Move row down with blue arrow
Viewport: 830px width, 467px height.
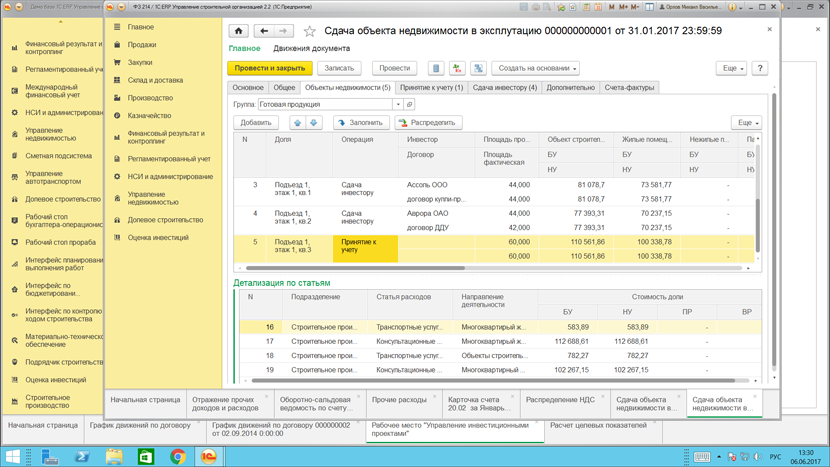(313, 123)
